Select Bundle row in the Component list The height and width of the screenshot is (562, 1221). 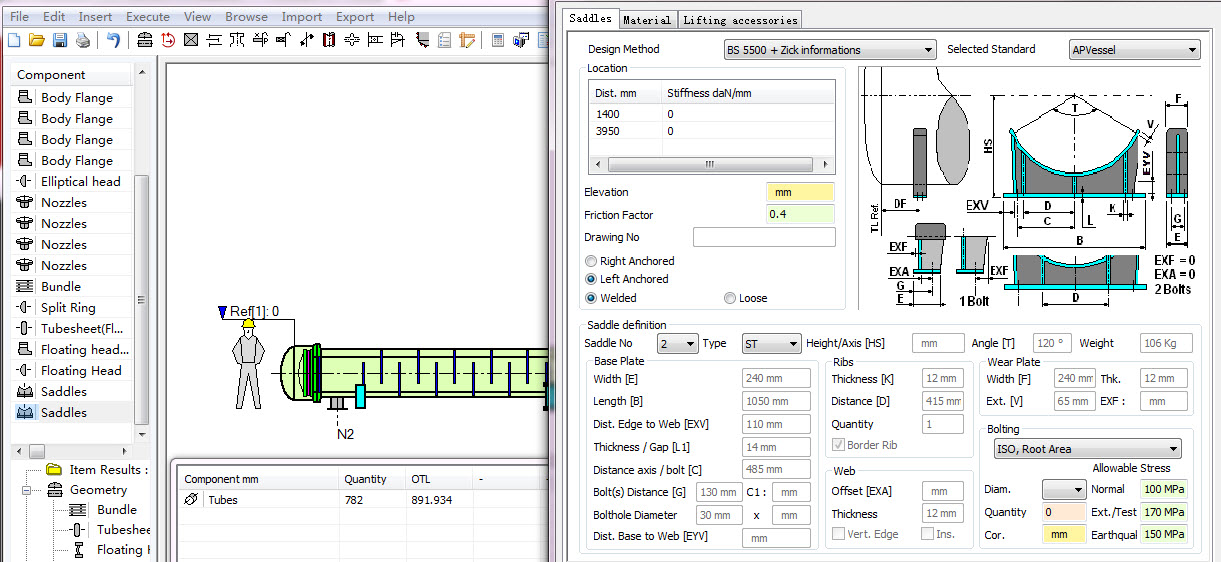click(72, 286)
